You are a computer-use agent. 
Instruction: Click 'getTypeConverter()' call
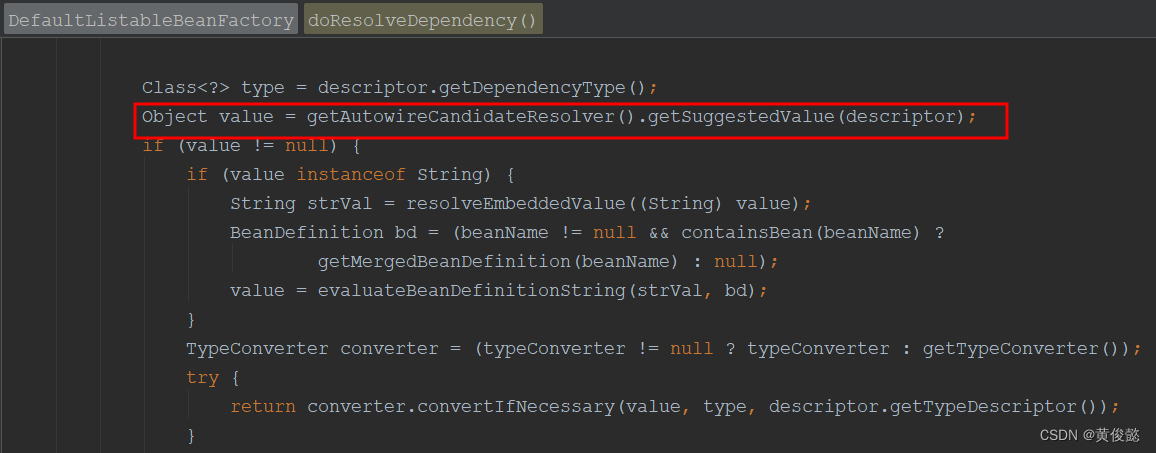(1021, 349)
